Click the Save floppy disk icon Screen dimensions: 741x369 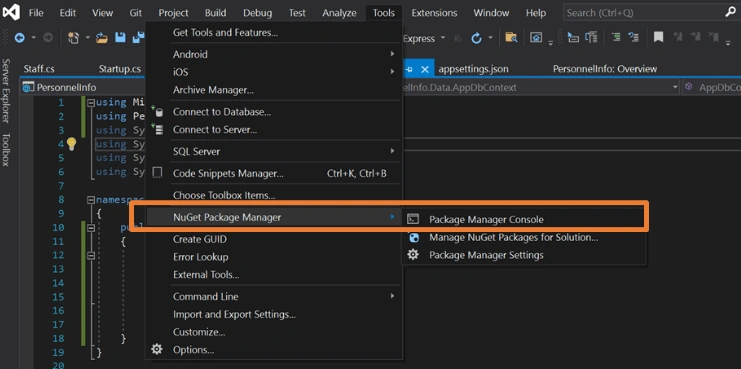tap(120, 38)
